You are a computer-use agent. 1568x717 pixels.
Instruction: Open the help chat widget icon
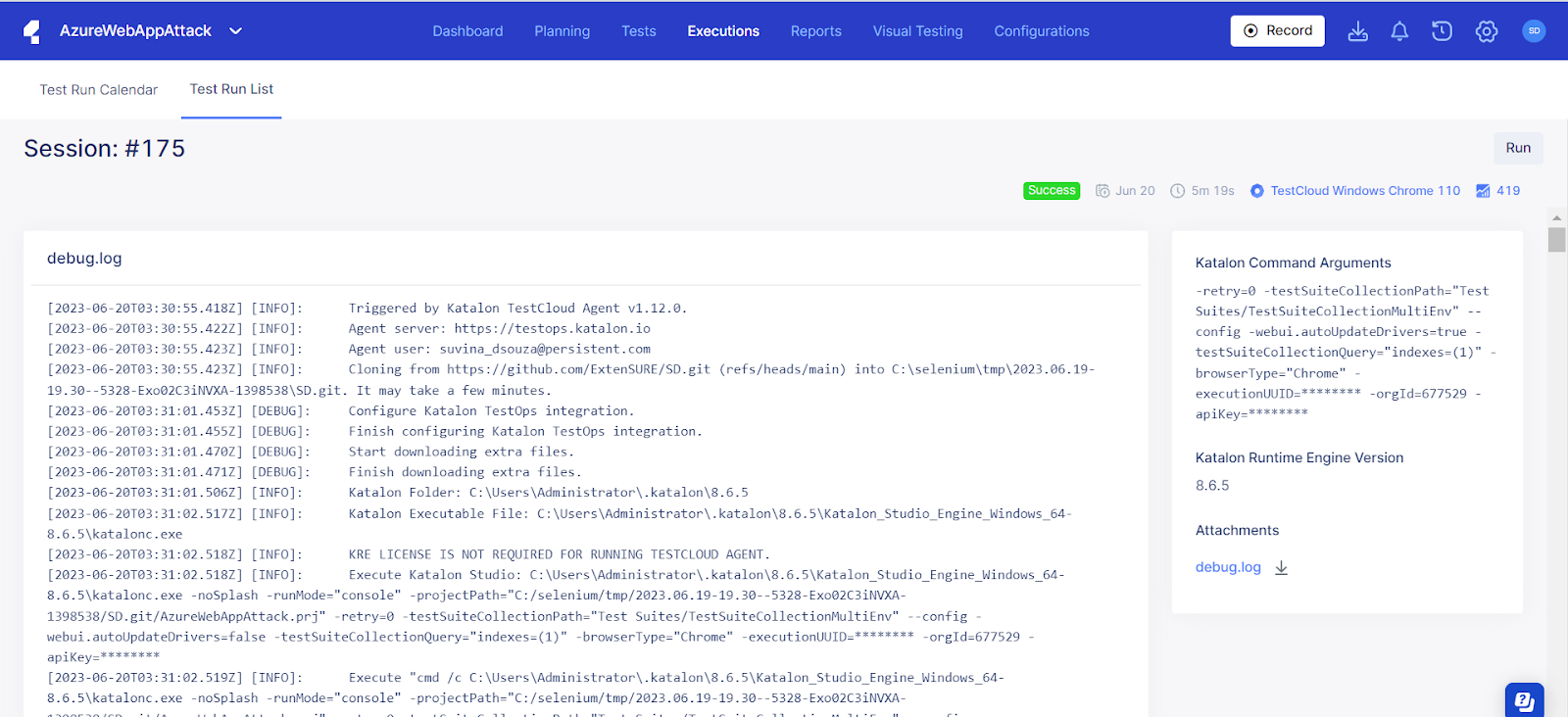[1524, 700]
